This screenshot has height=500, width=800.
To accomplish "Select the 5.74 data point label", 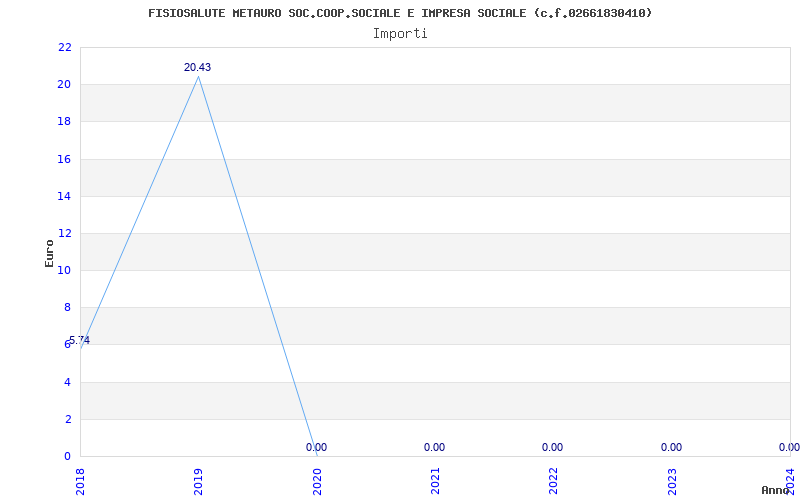I will click(79, 340).
